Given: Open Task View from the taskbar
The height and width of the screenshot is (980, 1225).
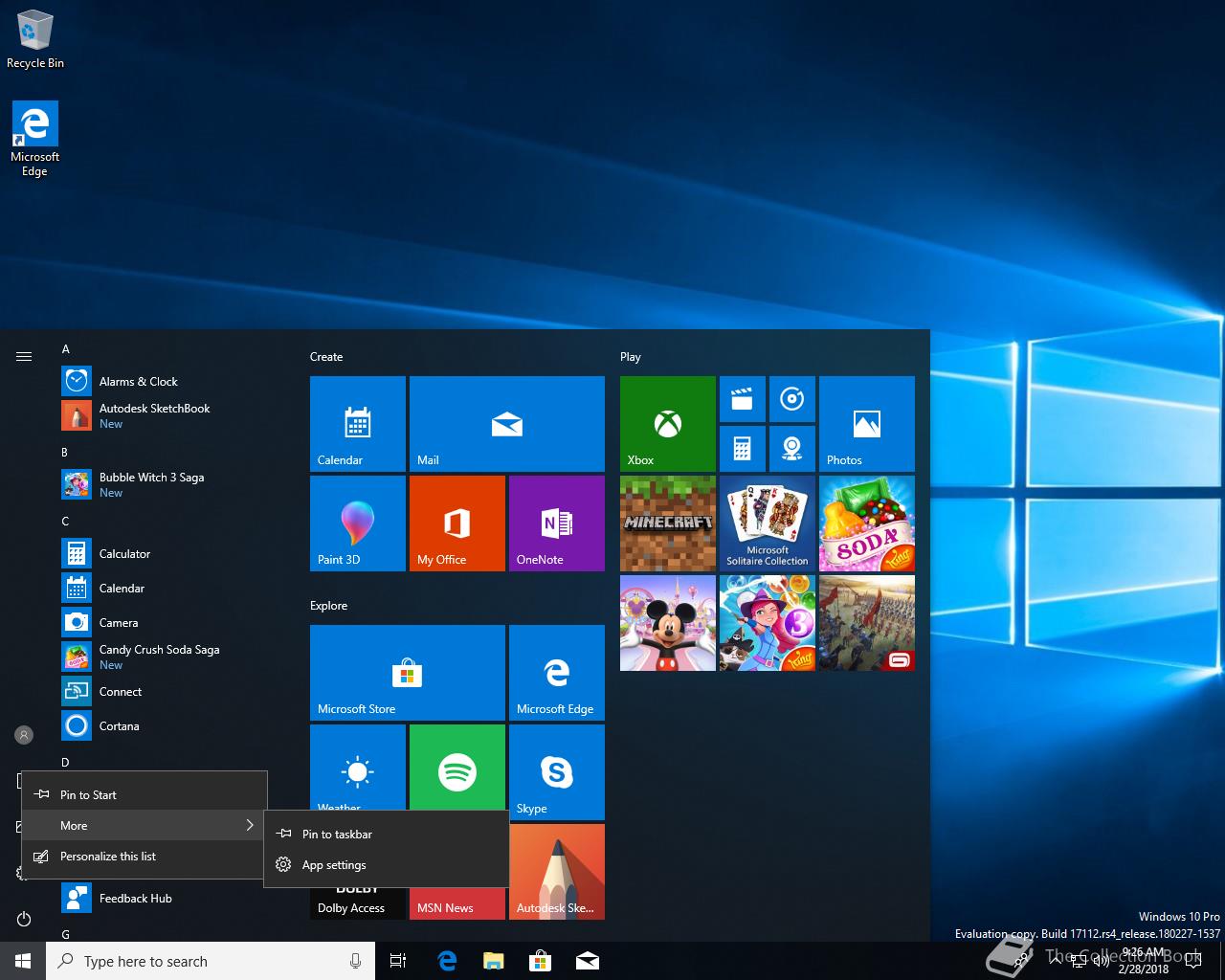Looking at the screenshot, I should [398, 961].
